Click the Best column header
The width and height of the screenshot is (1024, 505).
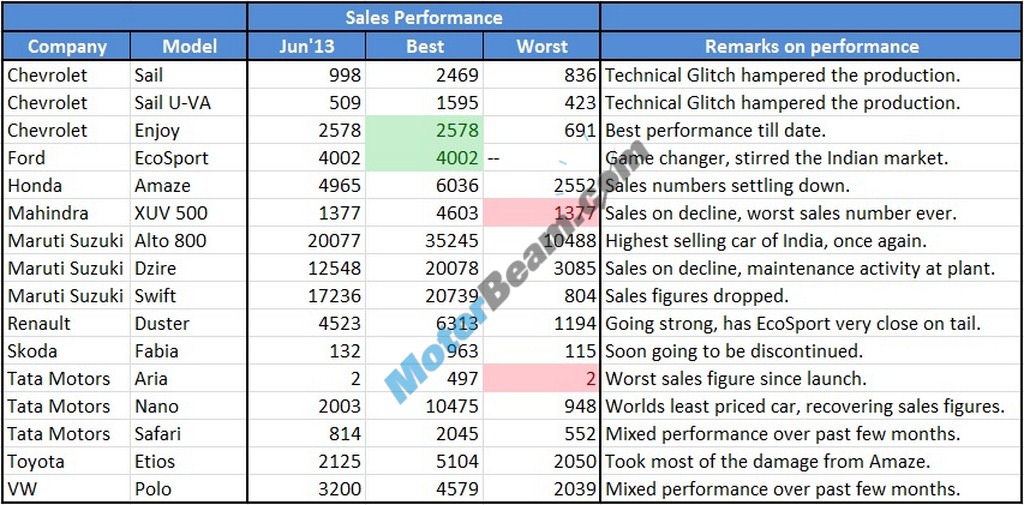click(x=425, y=46)
